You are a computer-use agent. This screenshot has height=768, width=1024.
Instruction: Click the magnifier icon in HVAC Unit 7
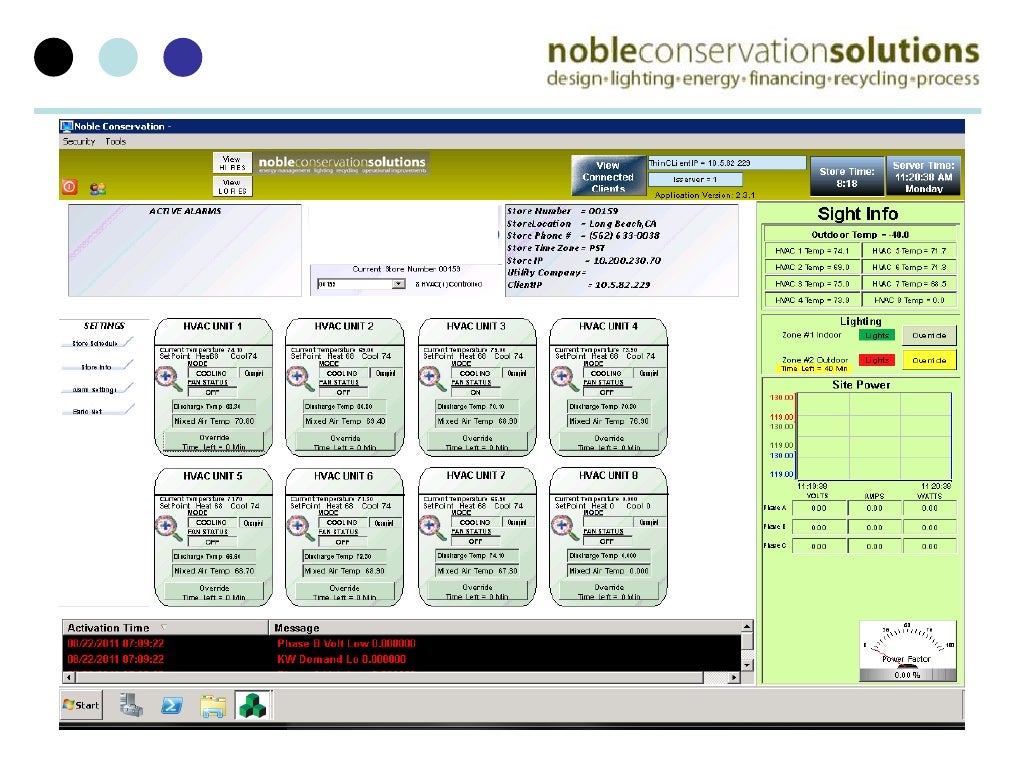point(432,528)
